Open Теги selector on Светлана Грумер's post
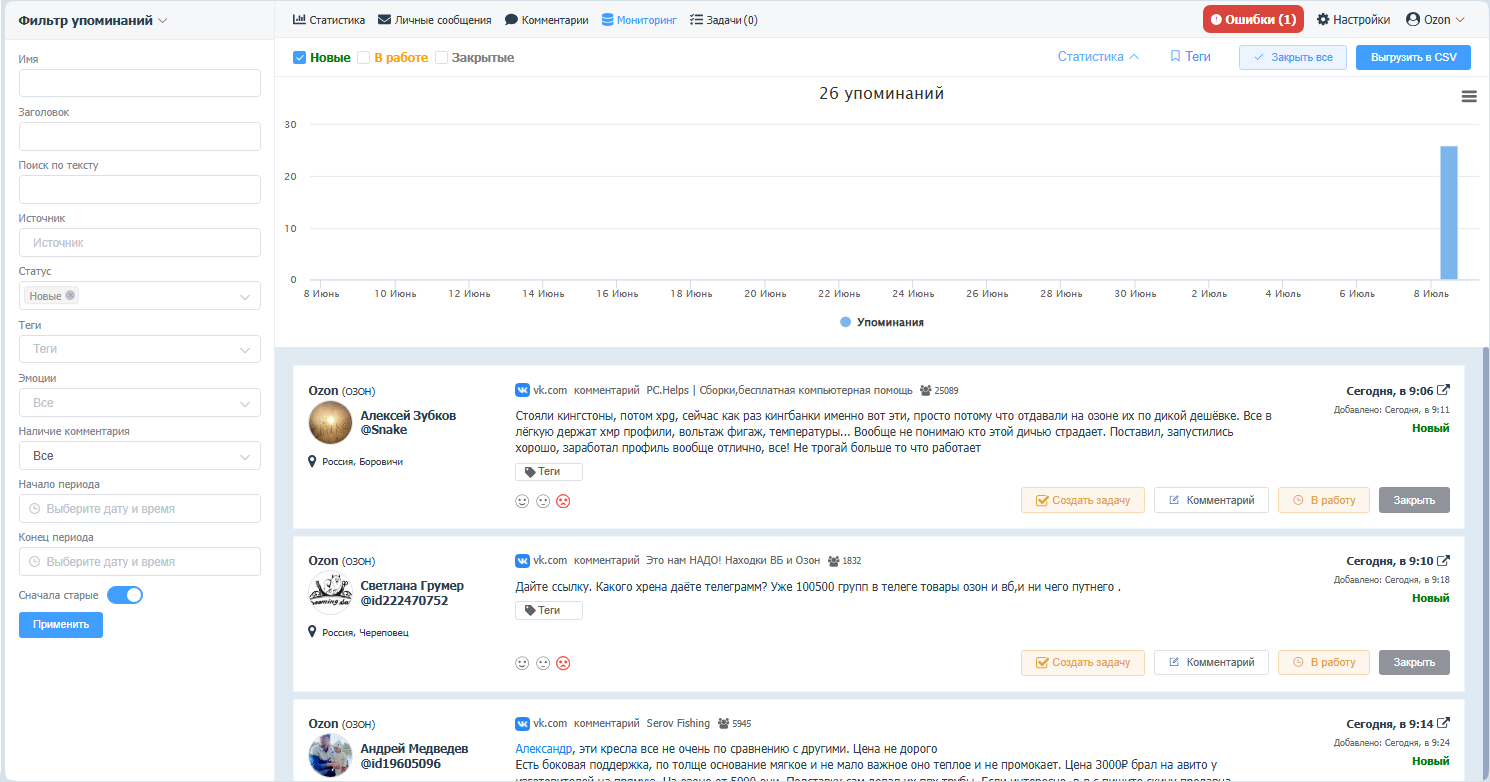Screen dimensions: 1490x782 click(548, 610)
